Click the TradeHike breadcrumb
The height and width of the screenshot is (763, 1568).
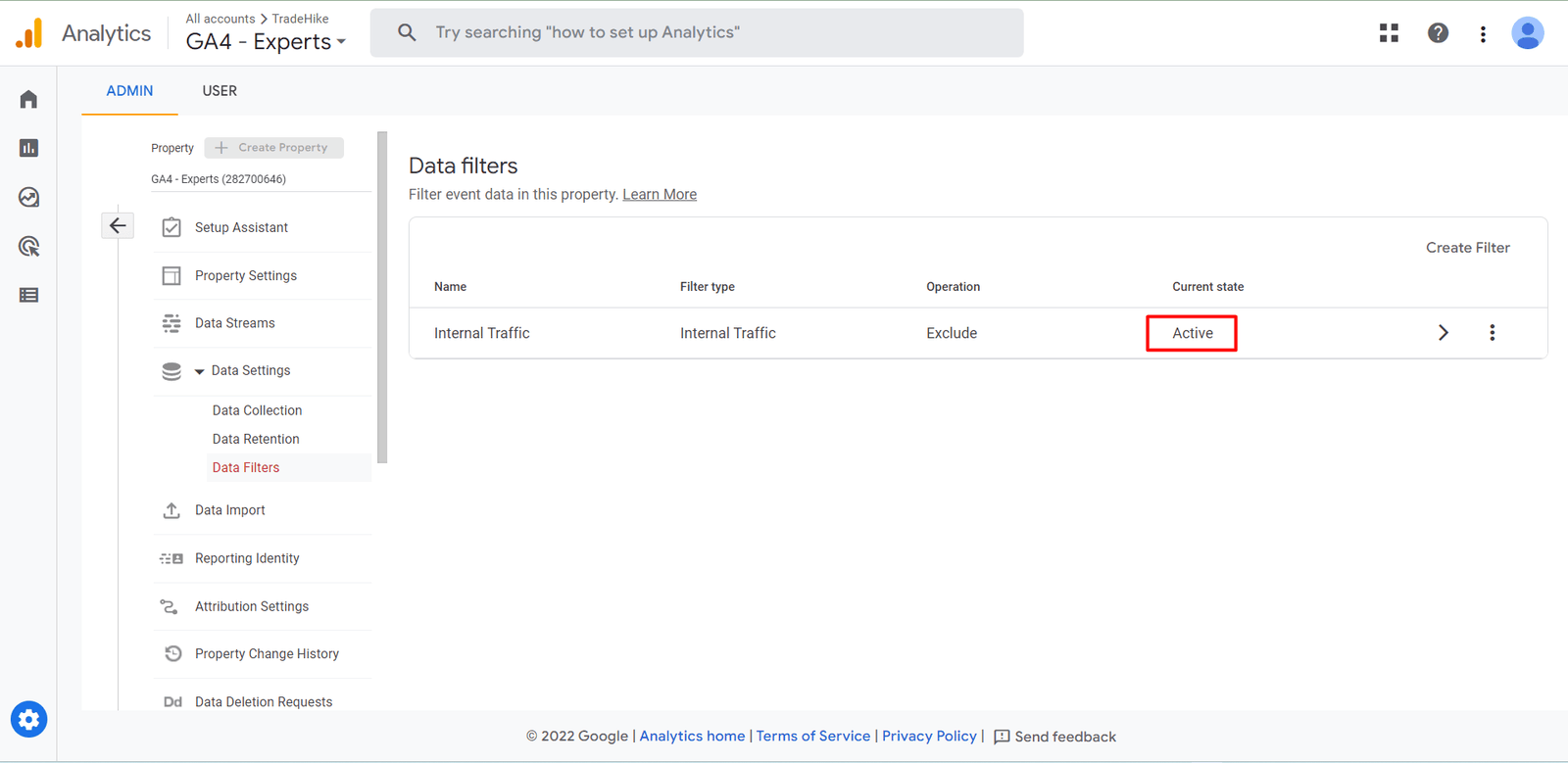301,19
